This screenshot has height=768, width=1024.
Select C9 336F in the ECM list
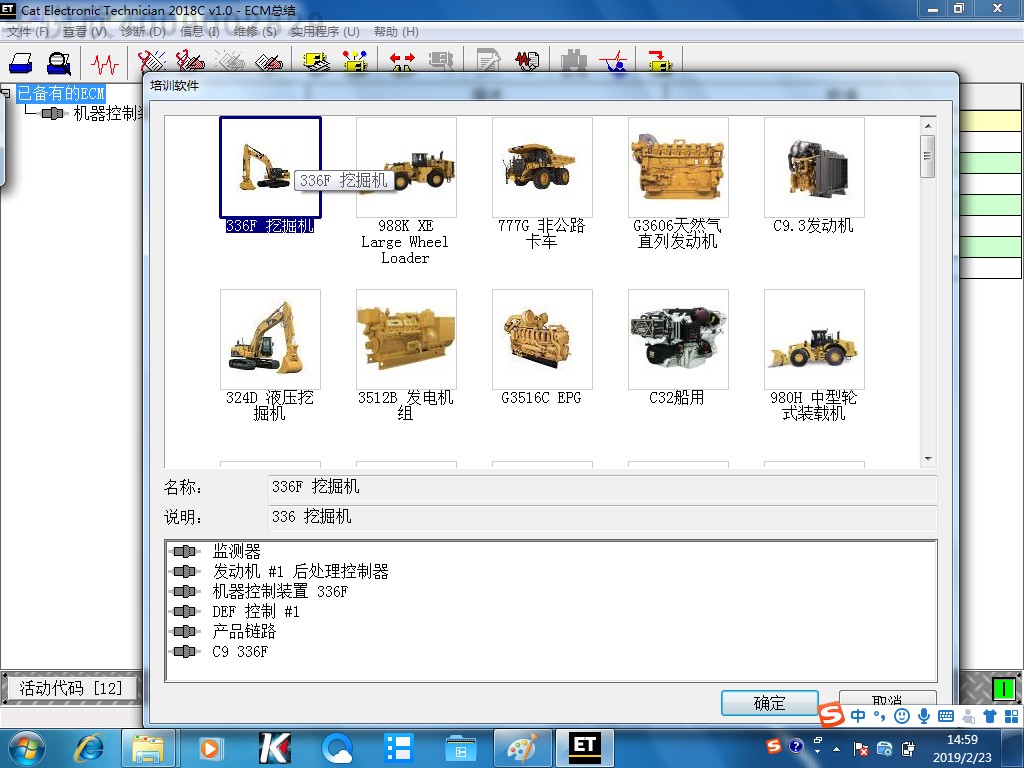click(240, 652)
